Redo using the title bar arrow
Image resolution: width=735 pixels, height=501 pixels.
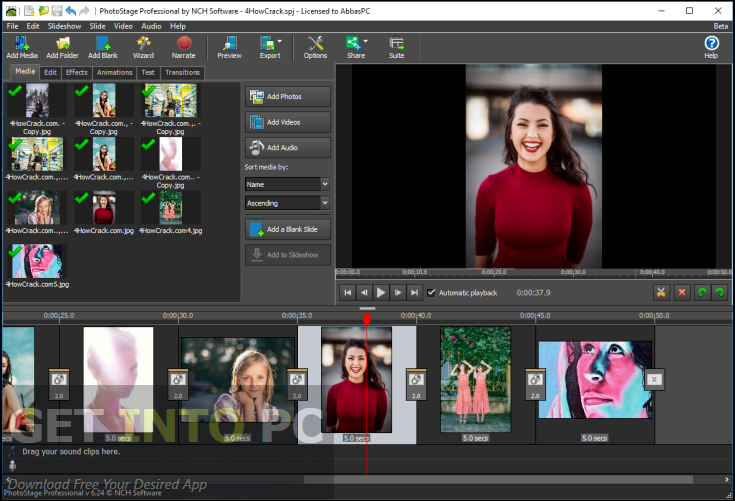[84, 10]
